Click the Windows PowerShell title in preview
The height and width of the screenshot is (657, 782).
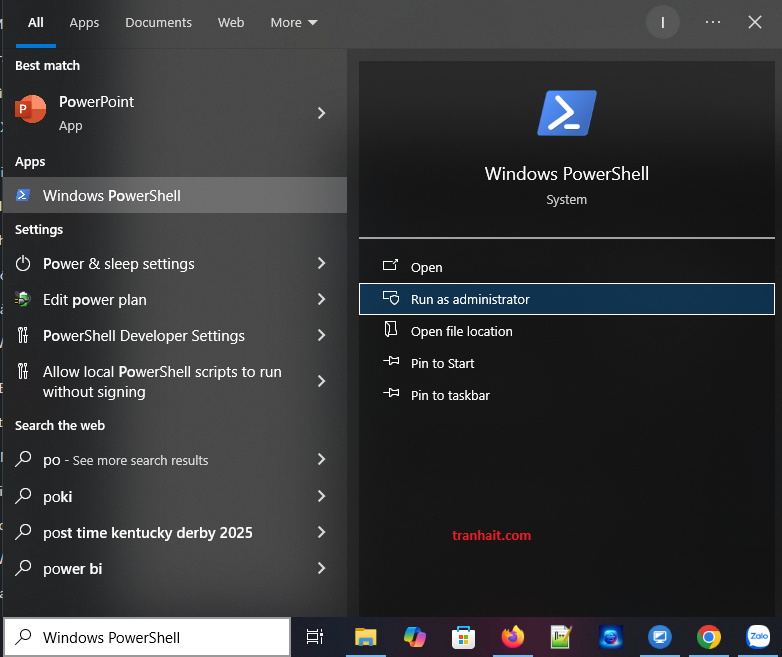[x=567, y=174]
